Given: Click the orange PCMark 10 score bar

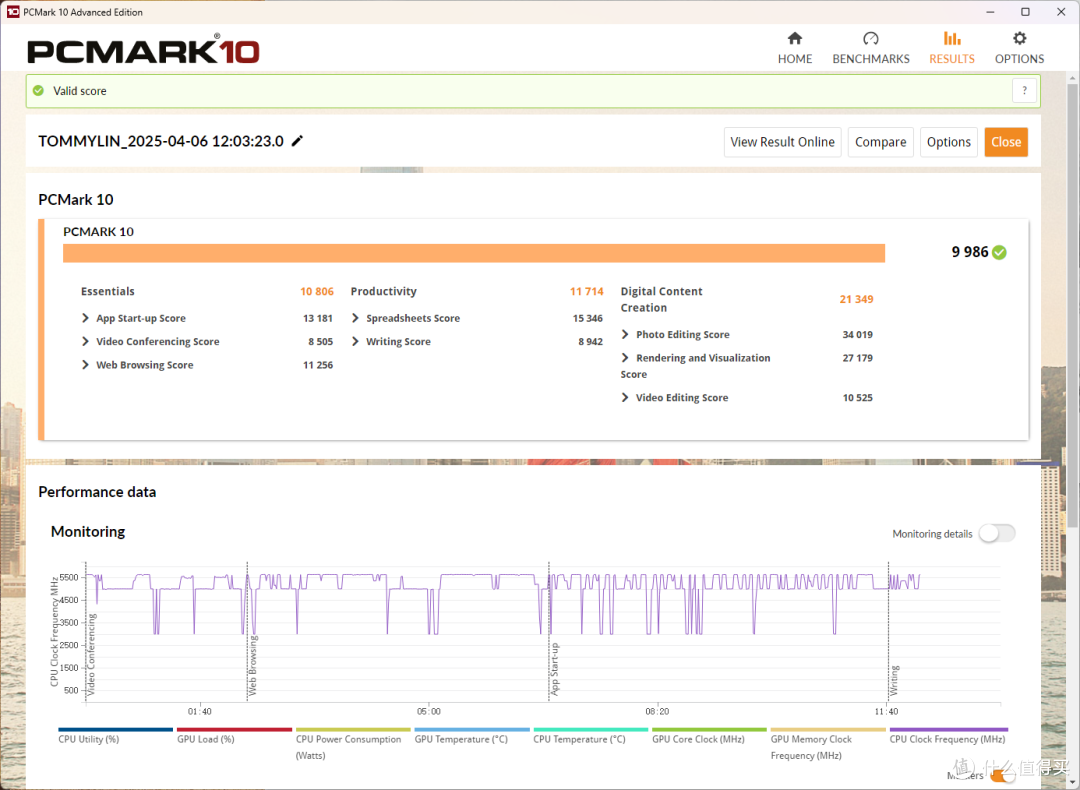Looking at the screenshot, I should point(474,253).
